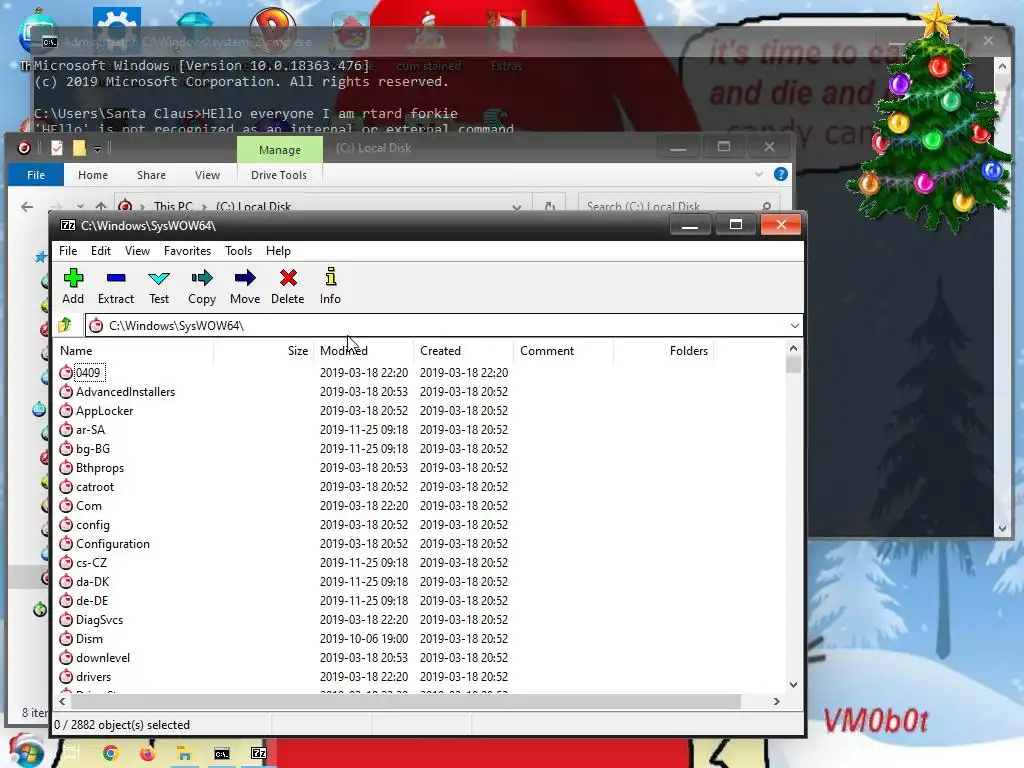Open the Favorites menu
1024x768 pixels.
click(187, 251)
